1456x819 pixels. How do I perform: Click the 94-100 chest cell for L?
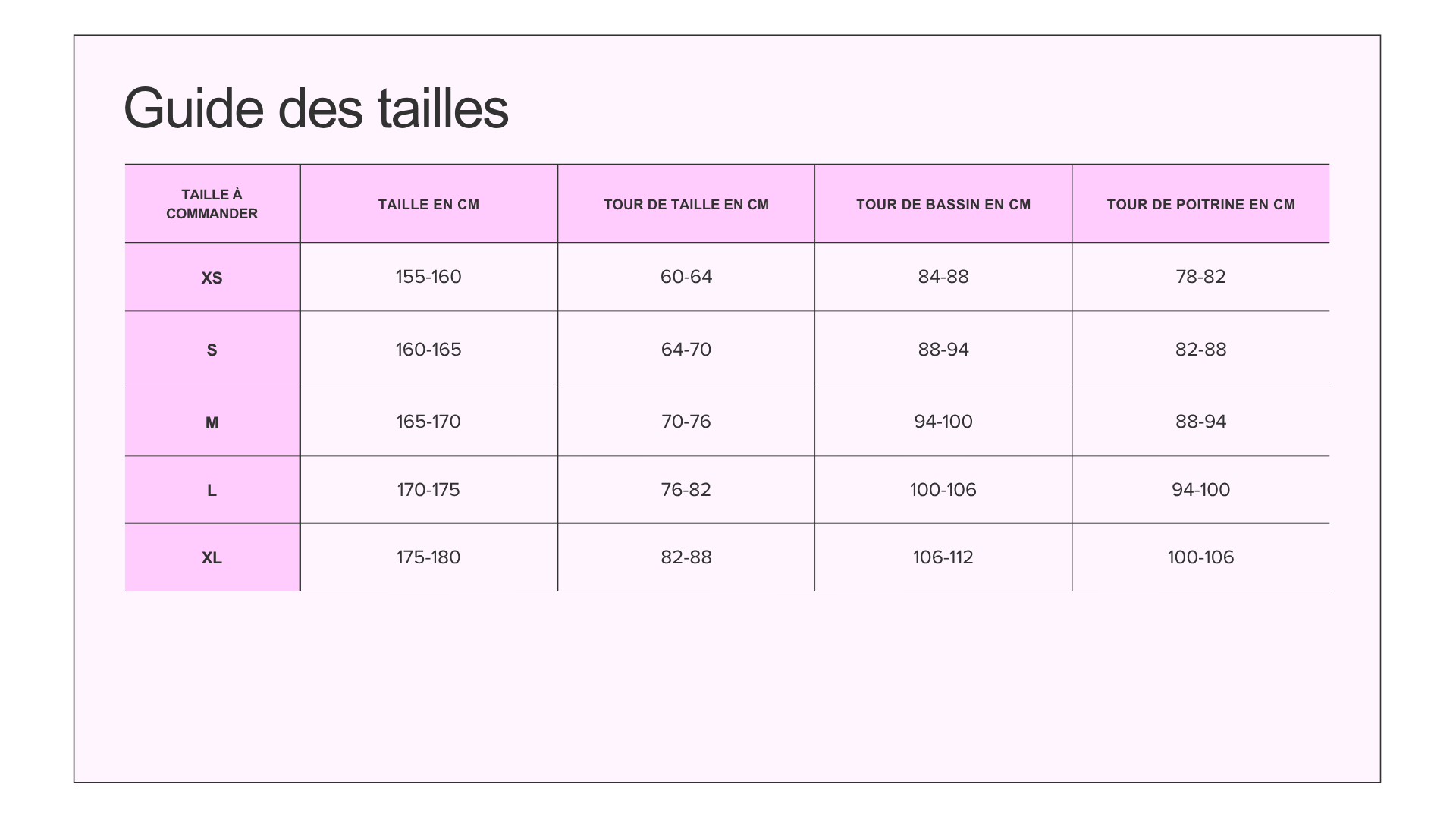pyautogui.click(x=1200, y=490)
